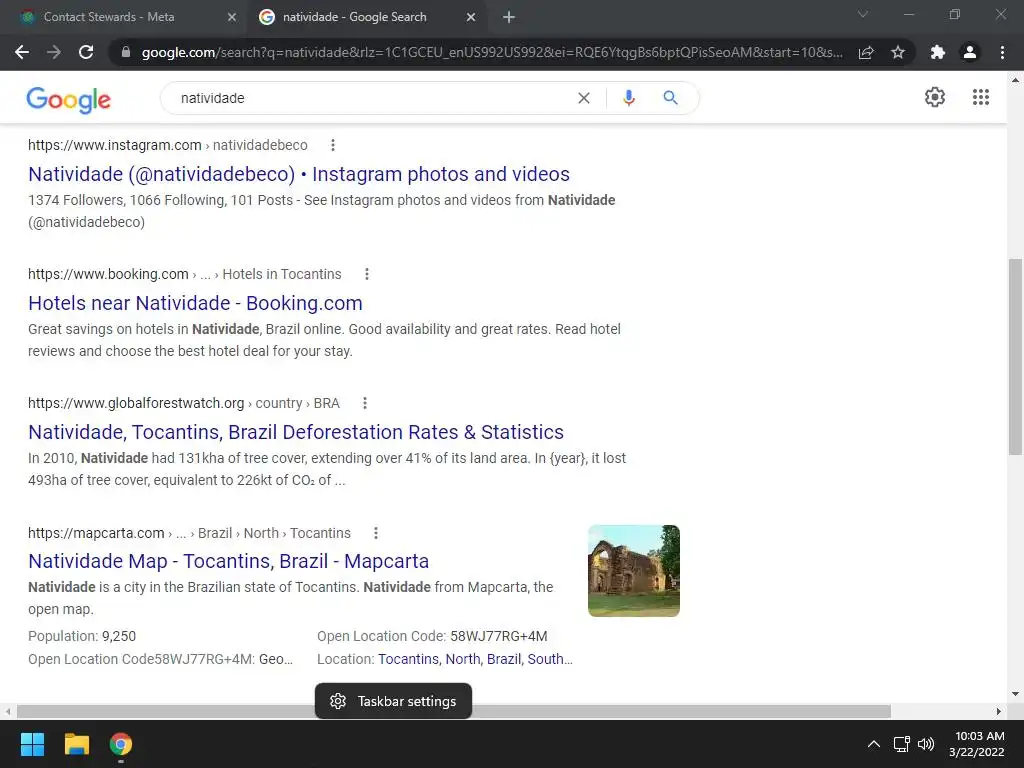Open the Windows Start menu
Screen dimensions: 1024x768
[32, 744]
